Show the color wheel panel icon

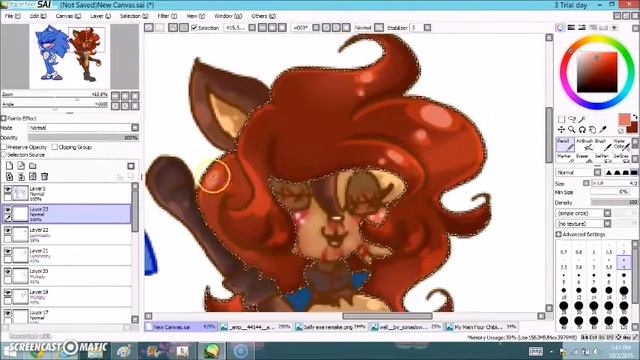560,27
